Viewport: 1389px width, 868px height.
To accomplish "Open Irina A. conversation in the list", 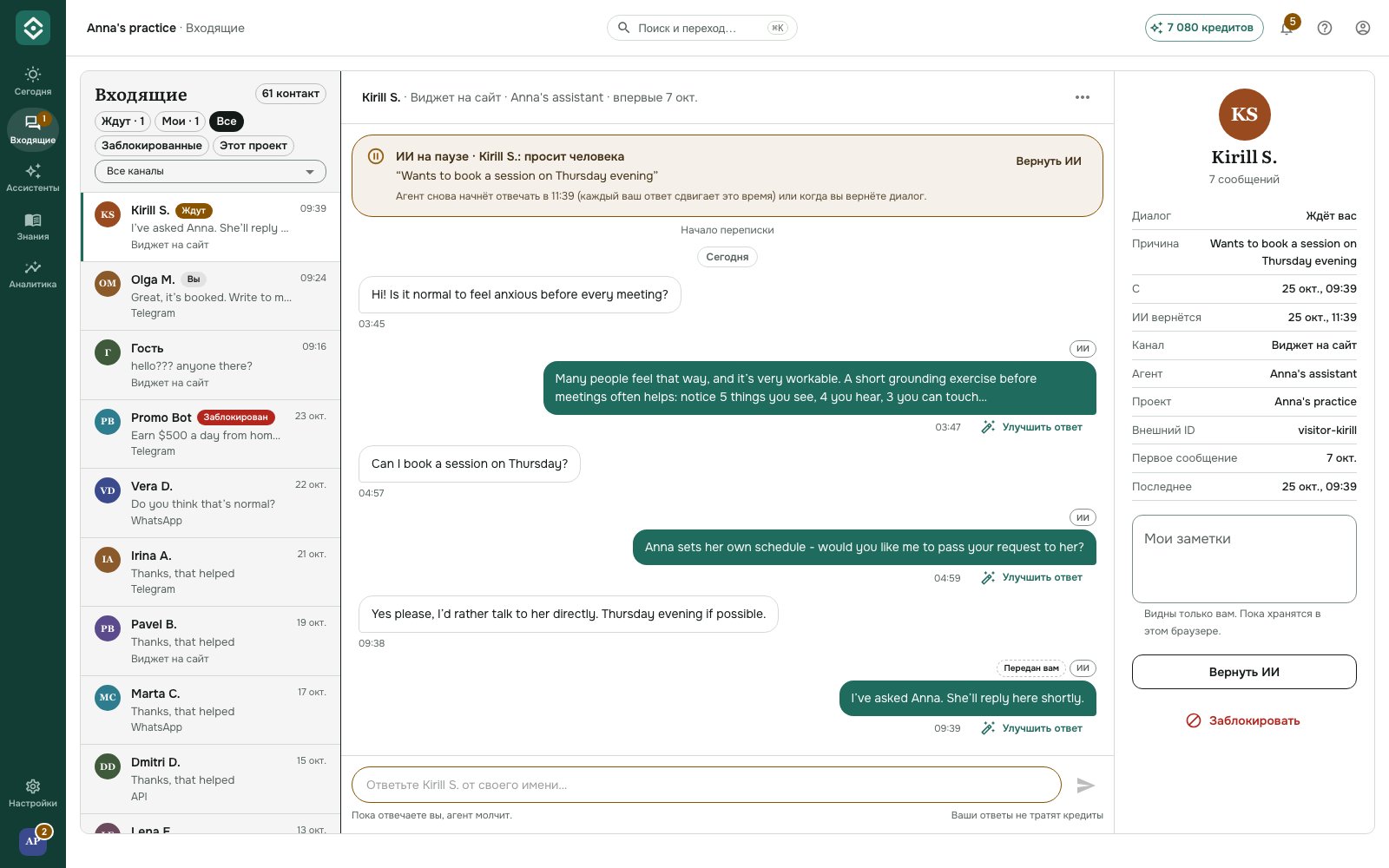I will tap(211, 572).
